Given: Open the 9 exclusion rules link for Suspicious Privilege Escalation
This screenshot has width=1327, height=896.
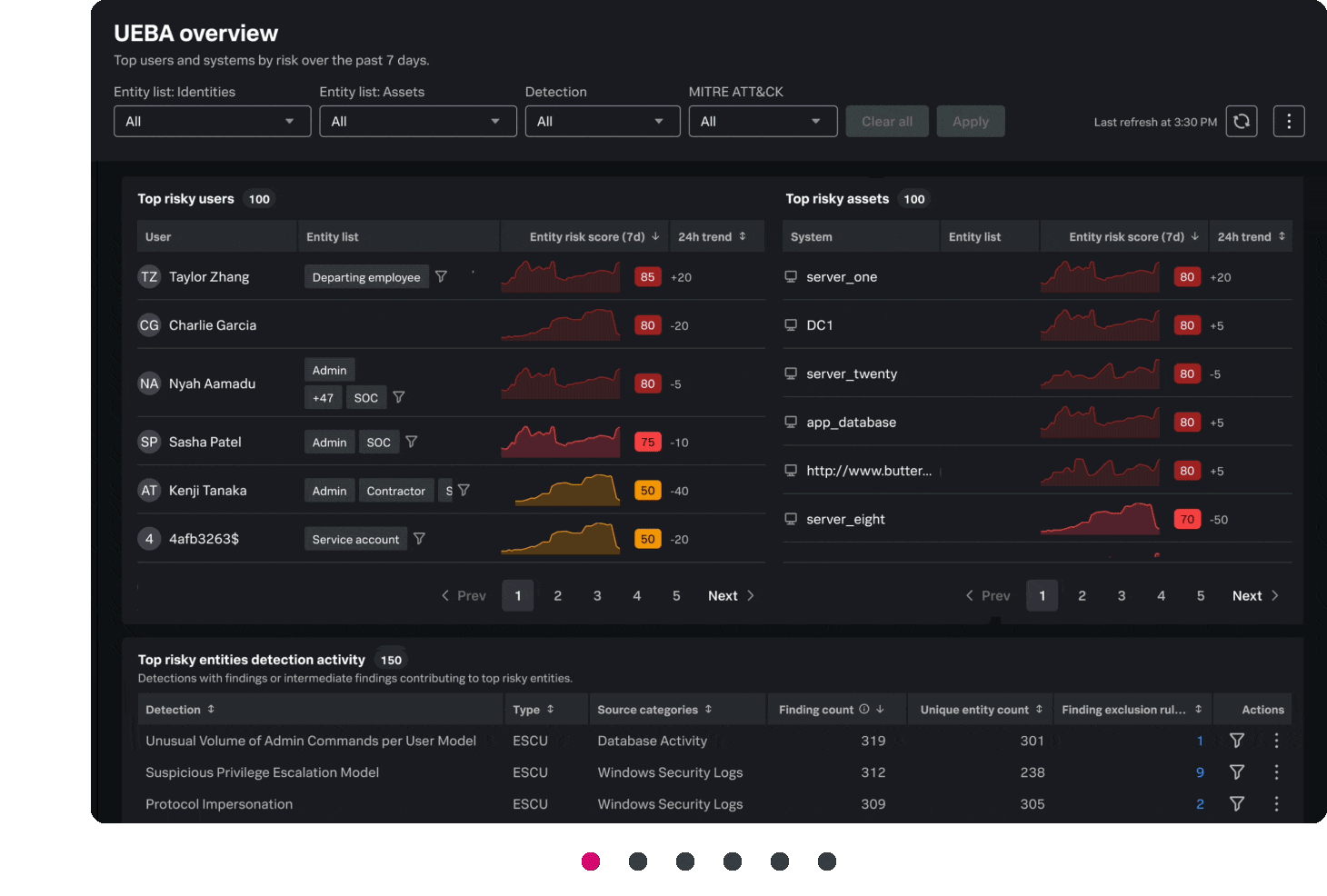Looking at the screenshot, I should (x=1200, y=772).
